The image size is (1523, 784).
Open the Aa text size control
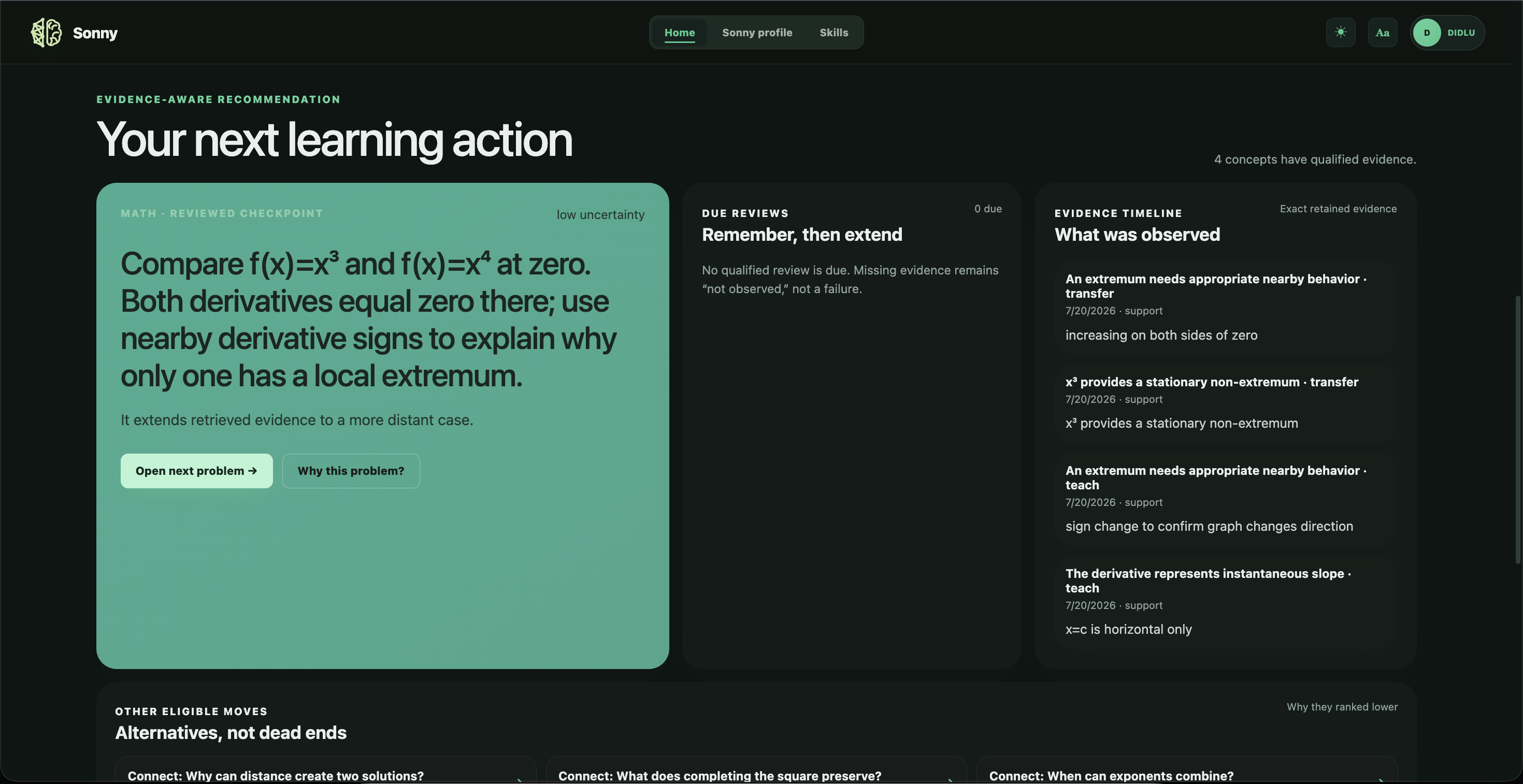tap(1382, 33)
